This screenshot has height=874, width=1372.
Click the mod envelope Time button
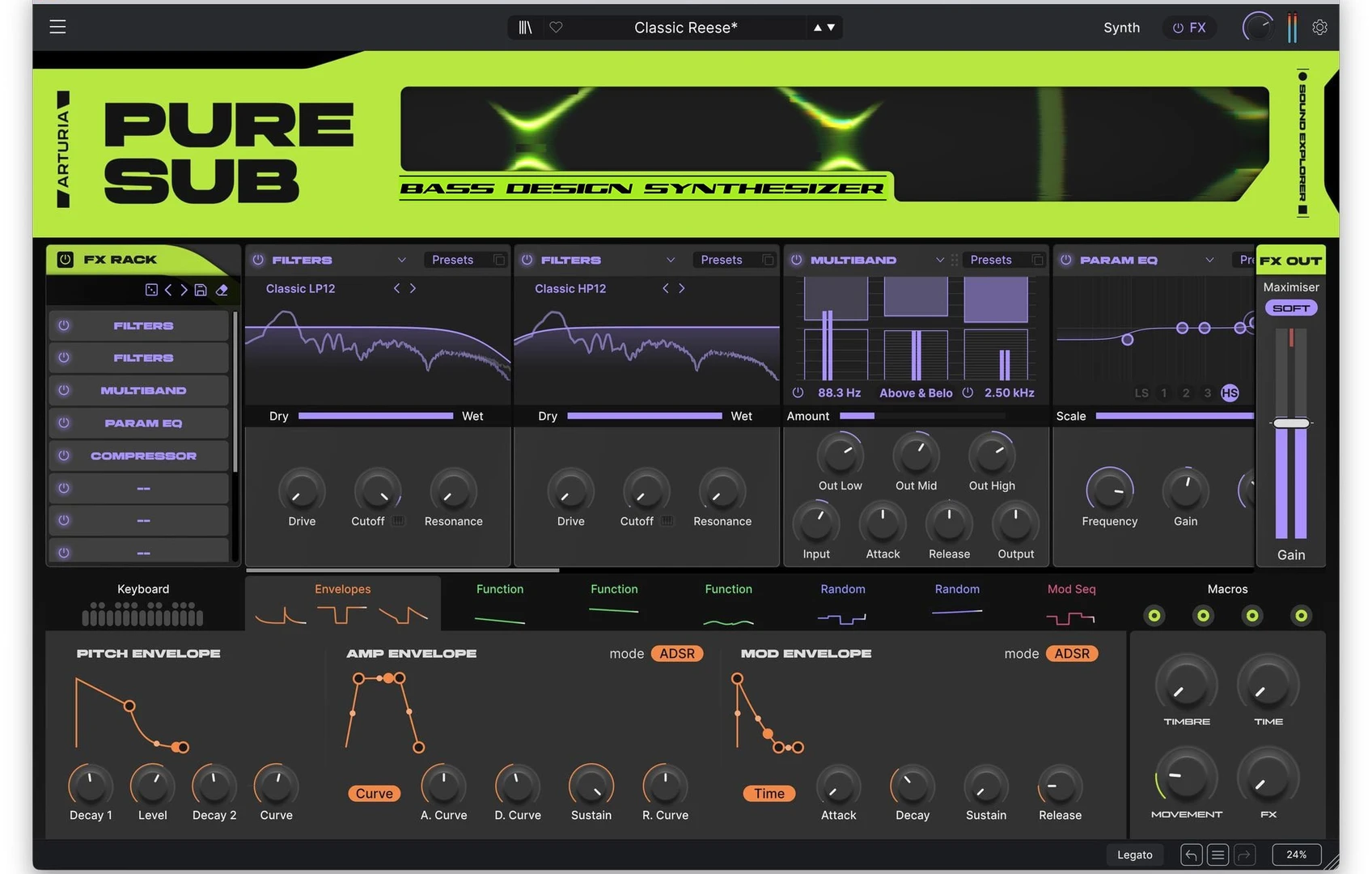coord(769,794)
